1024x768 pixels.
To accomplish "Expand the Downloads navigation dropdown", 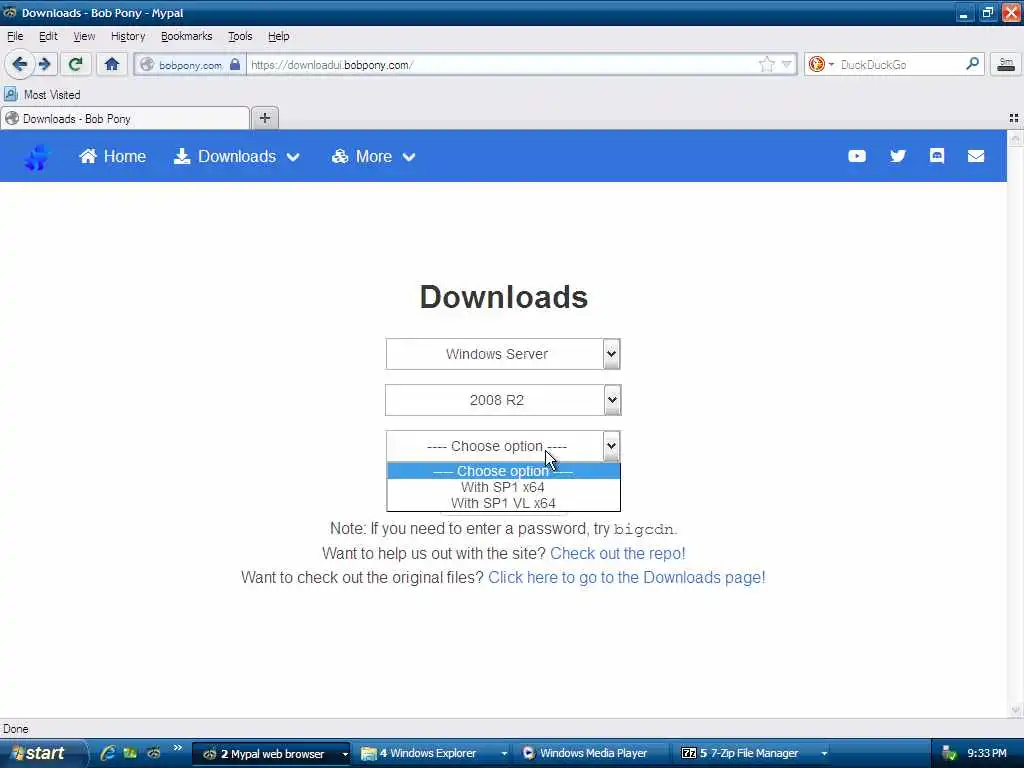I will pos(236,156).
